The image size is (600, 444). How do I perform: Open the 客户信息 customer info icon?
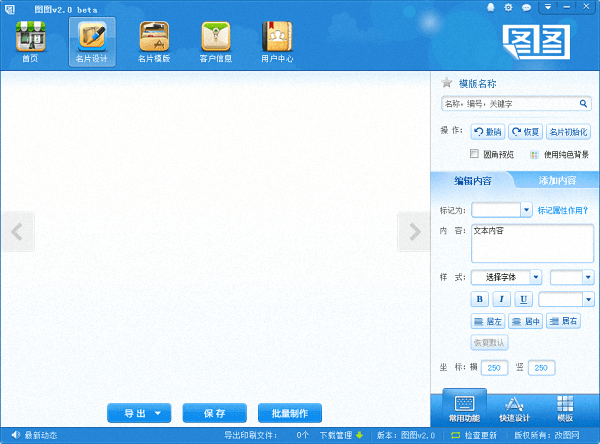tap(216, 42)
